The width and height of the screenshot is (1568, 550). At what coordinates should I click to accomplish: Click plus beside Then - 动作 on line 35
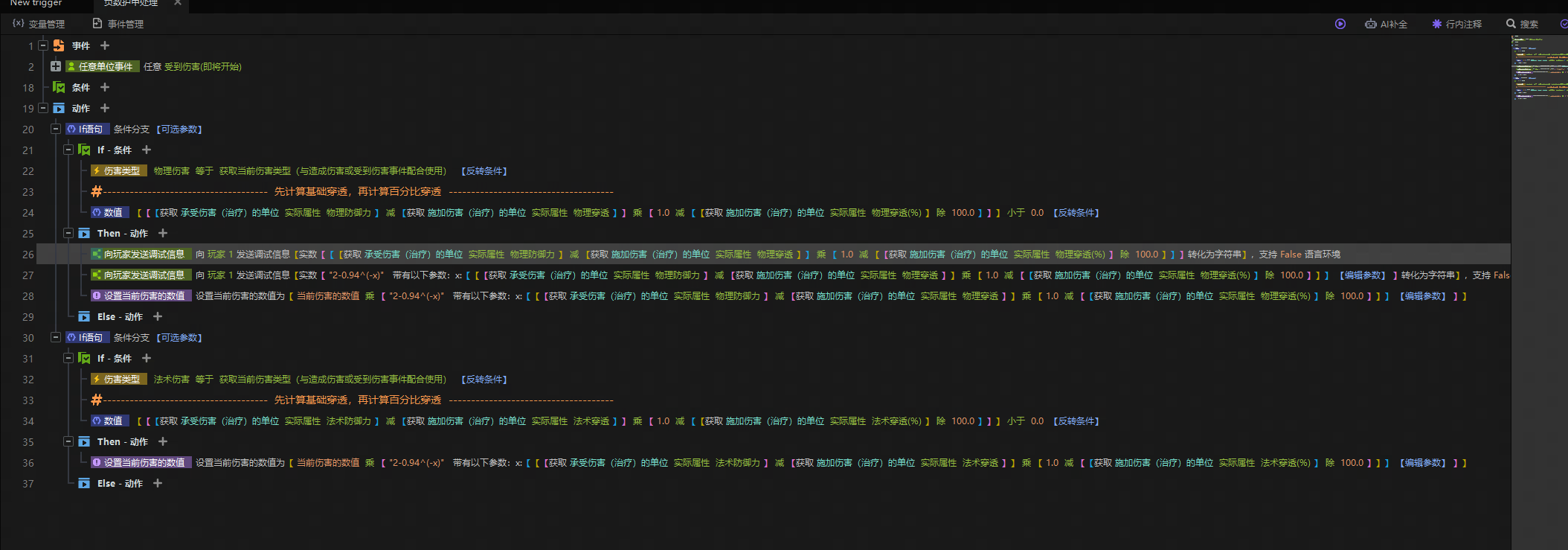click(x=163, y=441)
